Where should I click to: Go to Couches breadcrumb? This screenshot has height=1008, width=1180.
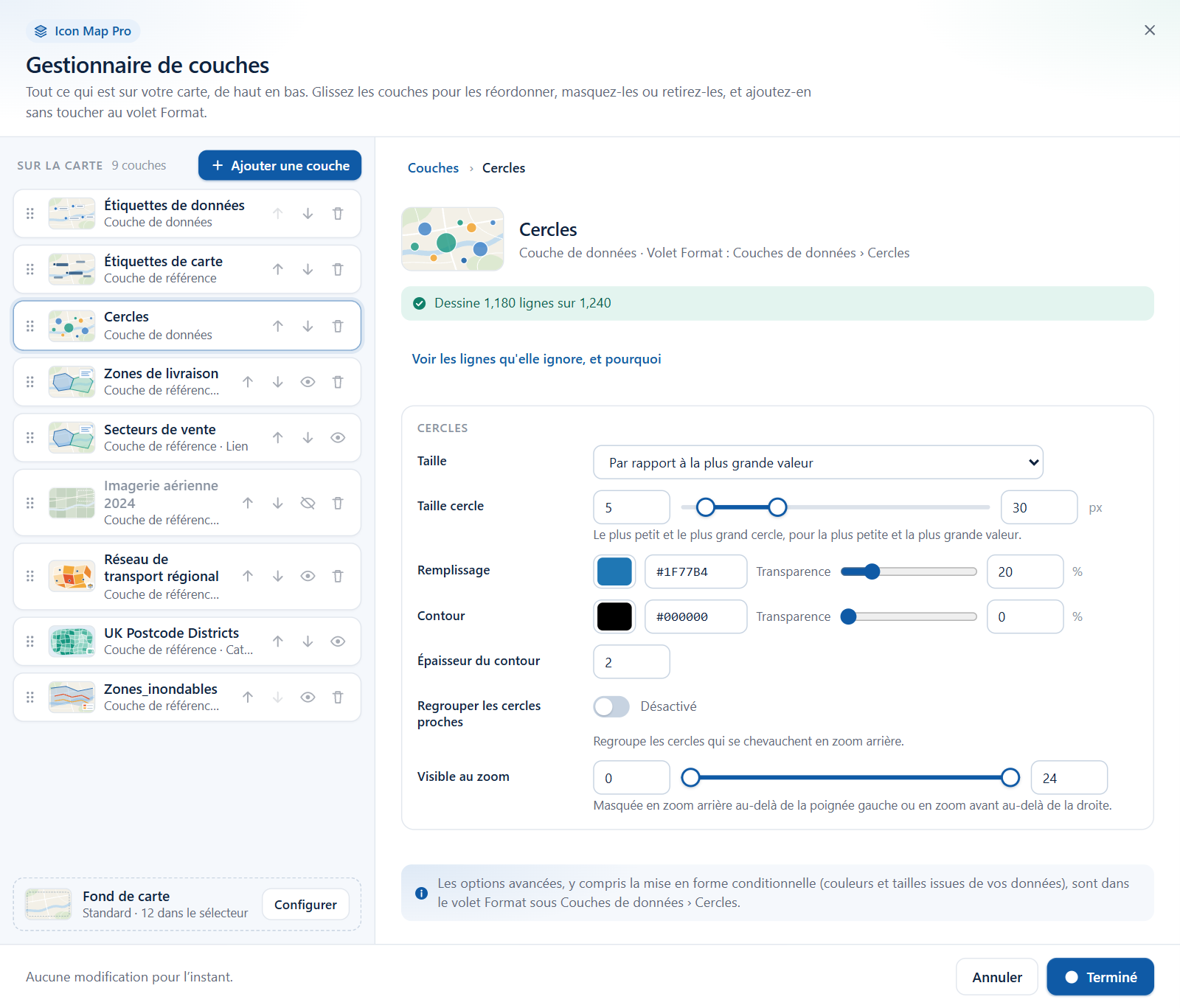click(x=433, y=168)
